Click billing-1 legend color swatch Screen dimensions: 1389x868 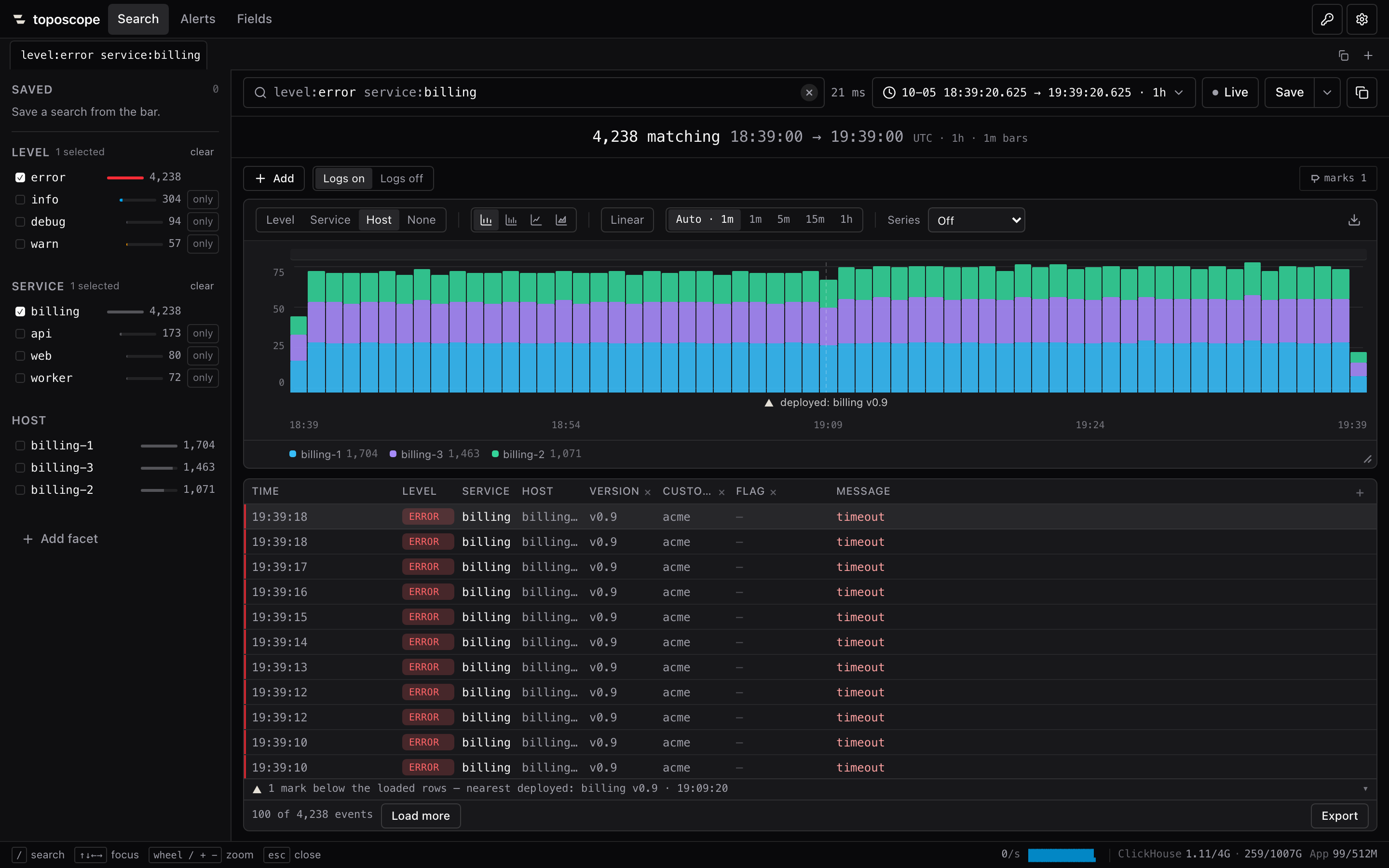(x=293, y=454)
